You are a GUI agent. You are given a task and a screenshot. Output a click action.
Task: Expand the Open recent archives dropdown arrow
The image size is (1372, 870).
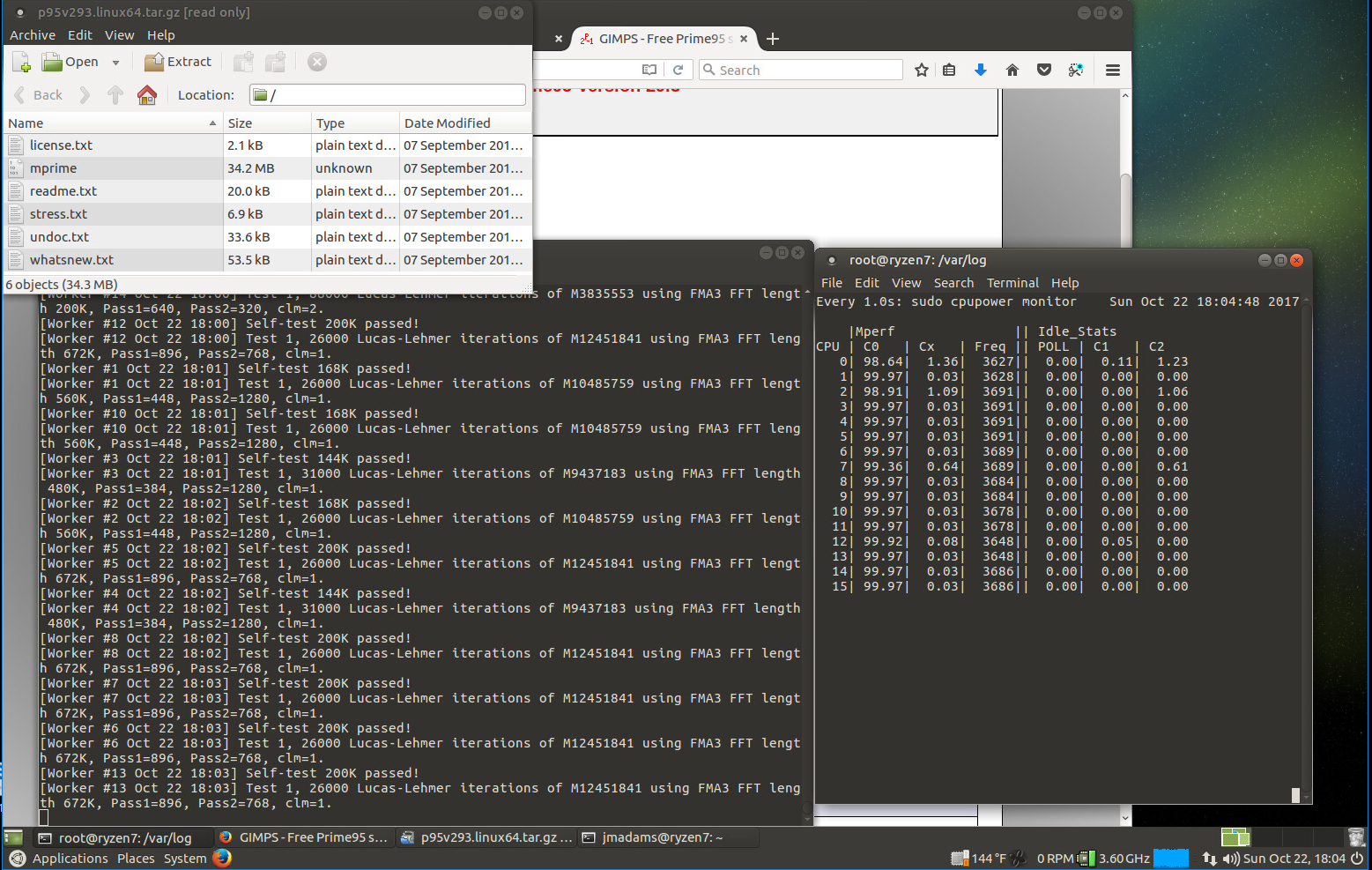coord(115,63)
